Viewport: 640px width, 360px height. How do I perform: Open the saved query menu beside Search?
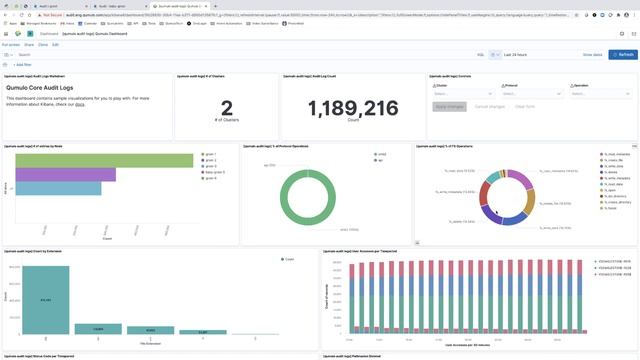(8, 55)
